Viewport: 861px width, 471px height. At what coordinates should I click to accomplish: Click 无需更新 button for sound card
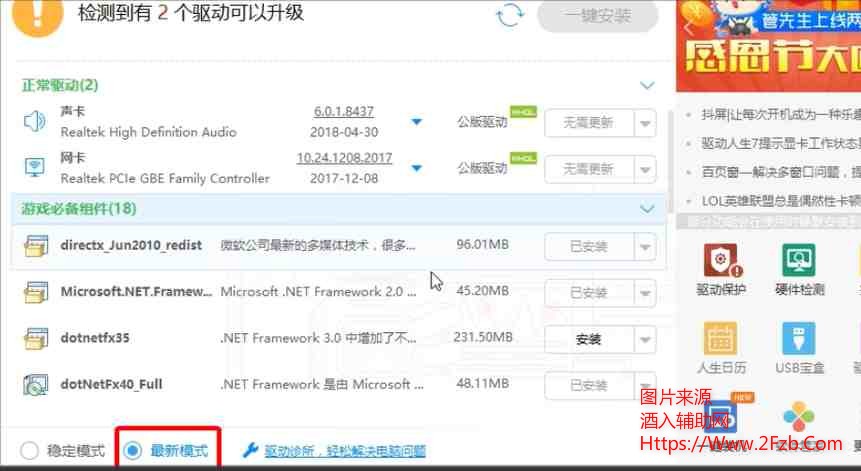click(589, 123)
